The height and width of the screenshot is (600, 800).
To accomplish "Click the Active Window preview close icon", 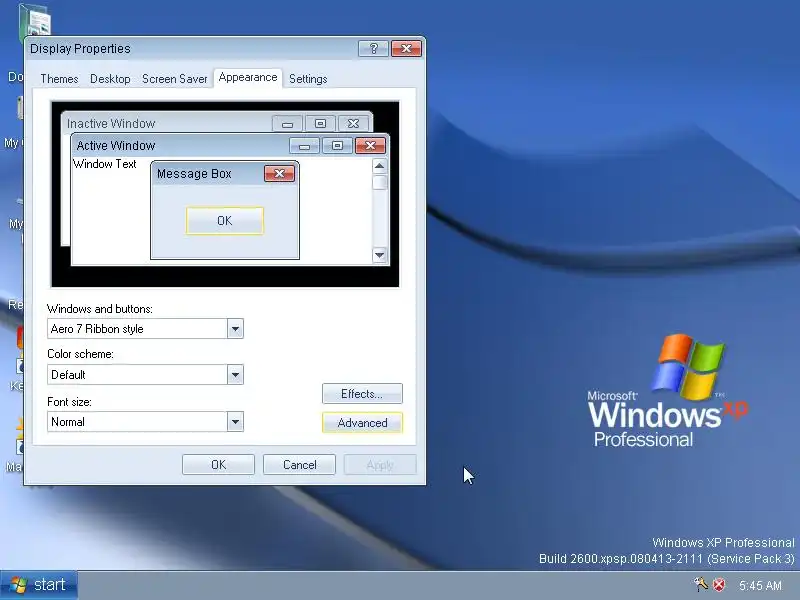I will click(370, 146).
